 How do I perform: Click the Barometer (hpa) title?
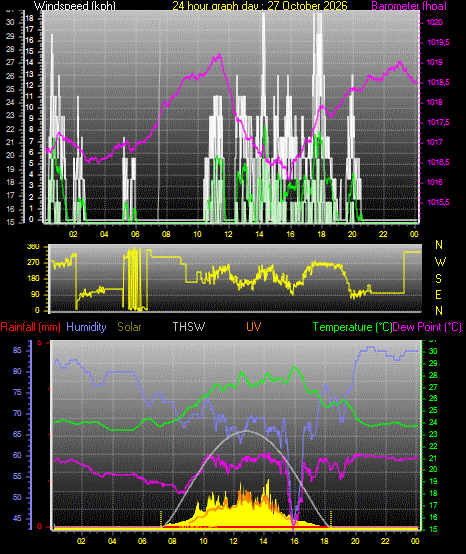point(409,5)
